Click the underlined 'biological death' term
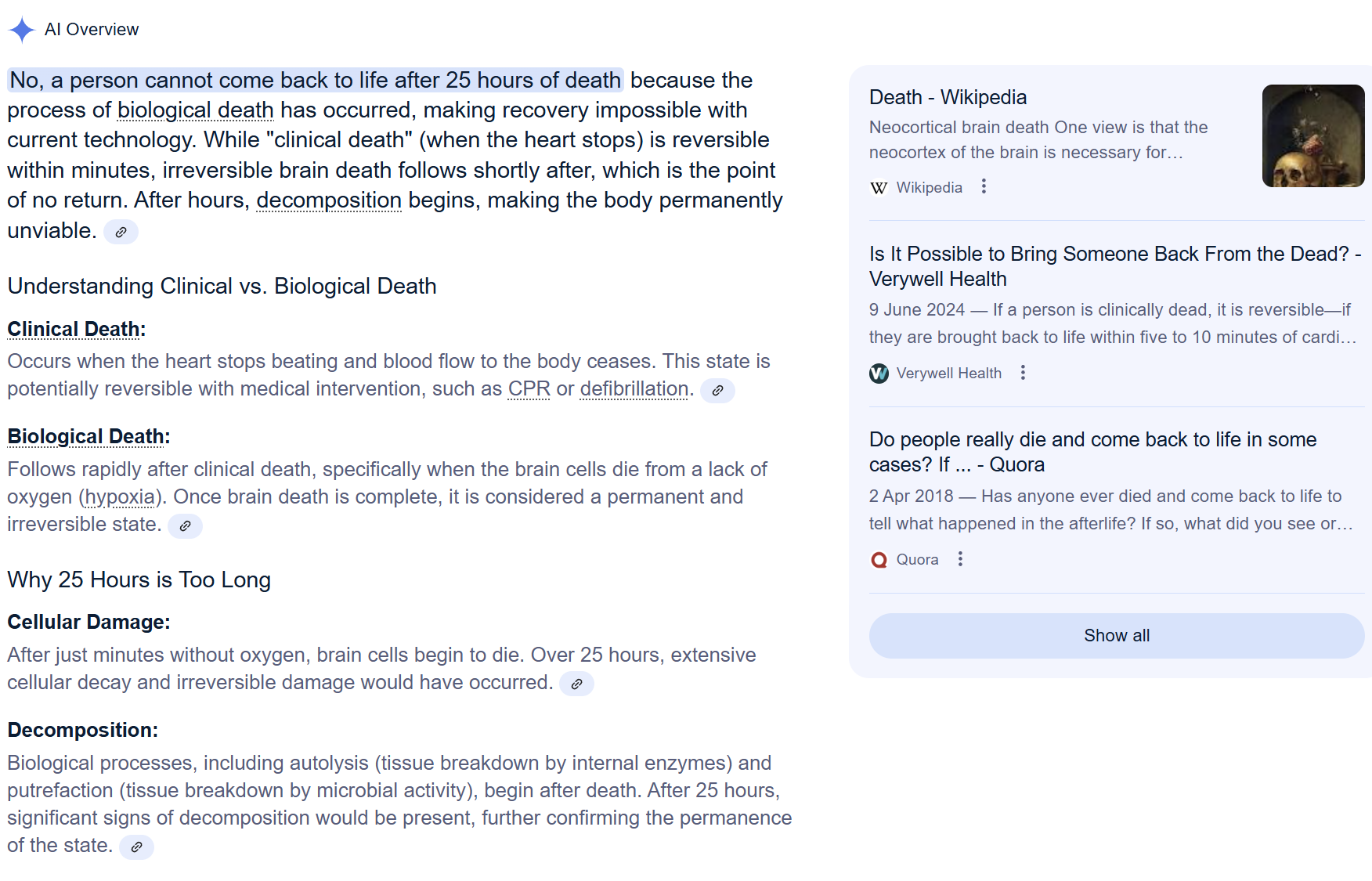The image size is (1372, 881). click(195, 110)
